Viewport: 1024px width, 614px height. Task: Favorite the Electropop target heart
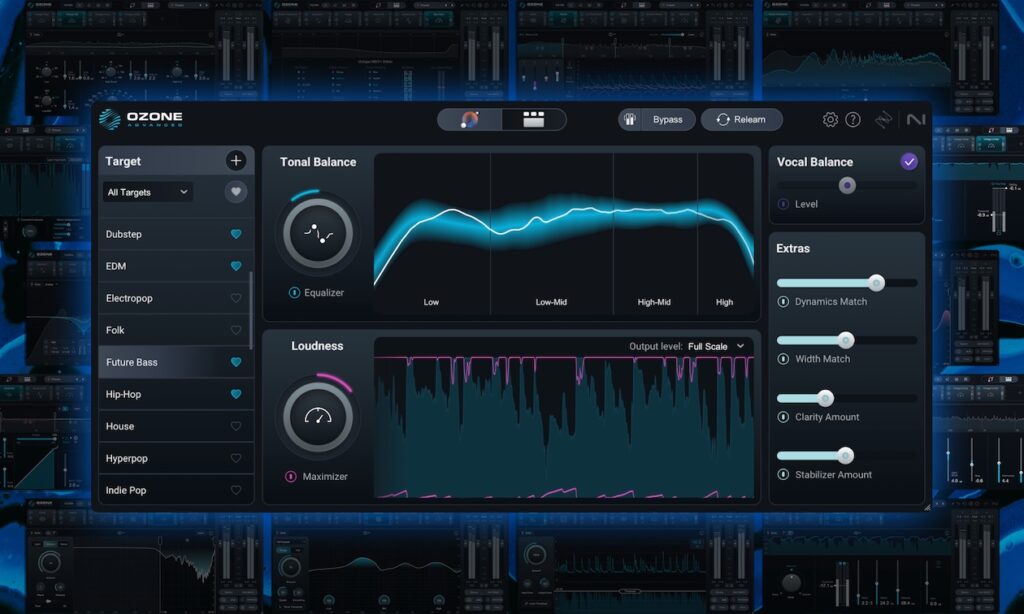236,298
